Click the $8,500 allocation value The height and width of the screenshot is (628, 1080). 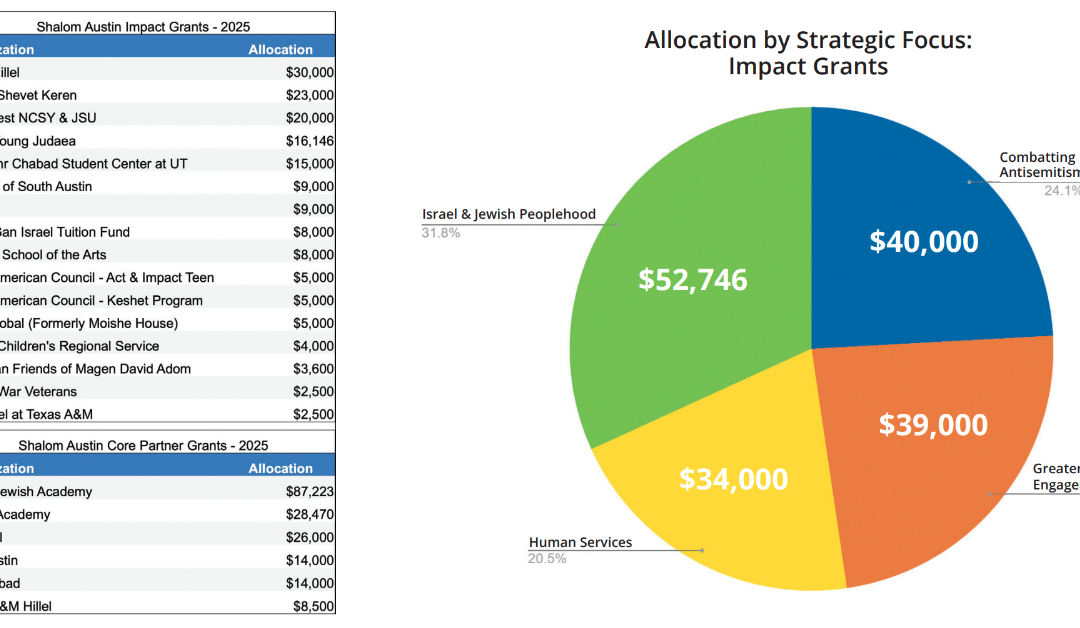tap(313, 606)
